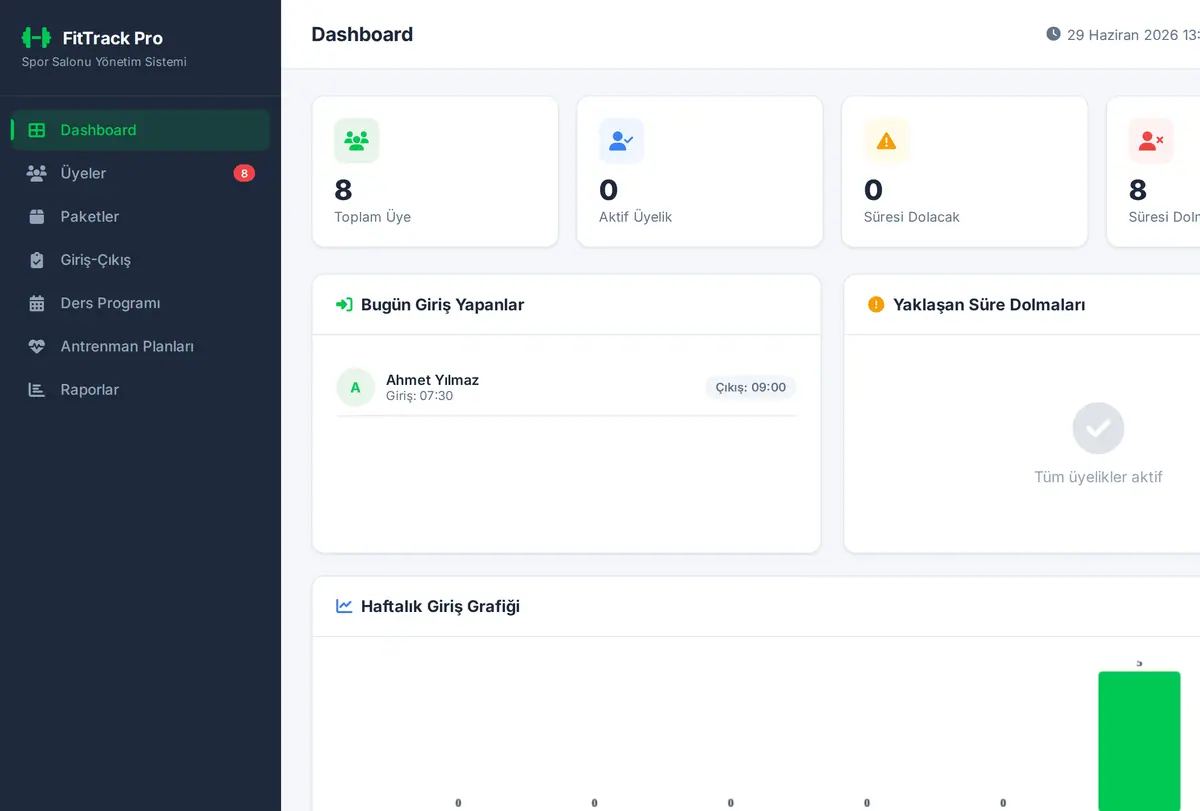Click the A avatar of Ahmet Yılmaz

click(355, 387)
